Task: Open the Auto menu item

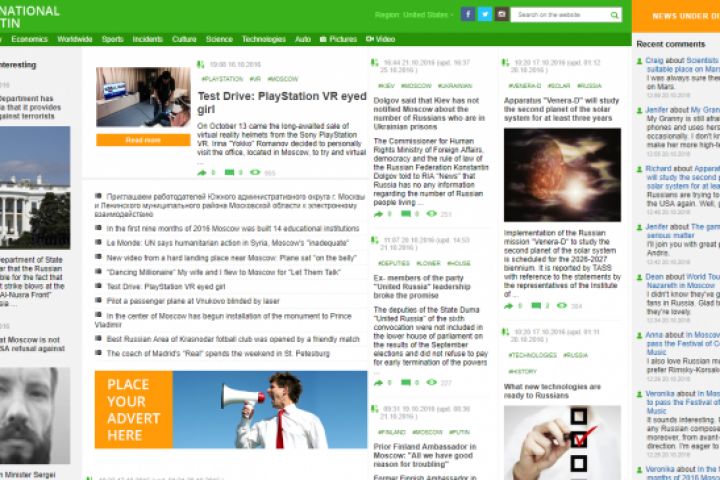Action: [x=303, y=39]
